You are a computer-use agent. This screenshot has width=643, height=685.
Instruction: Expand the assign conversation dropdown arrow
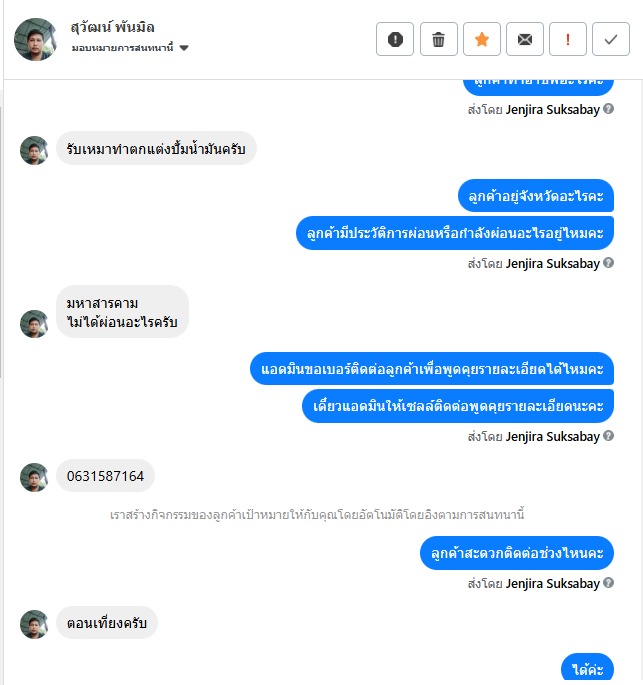tap(184, 48)
